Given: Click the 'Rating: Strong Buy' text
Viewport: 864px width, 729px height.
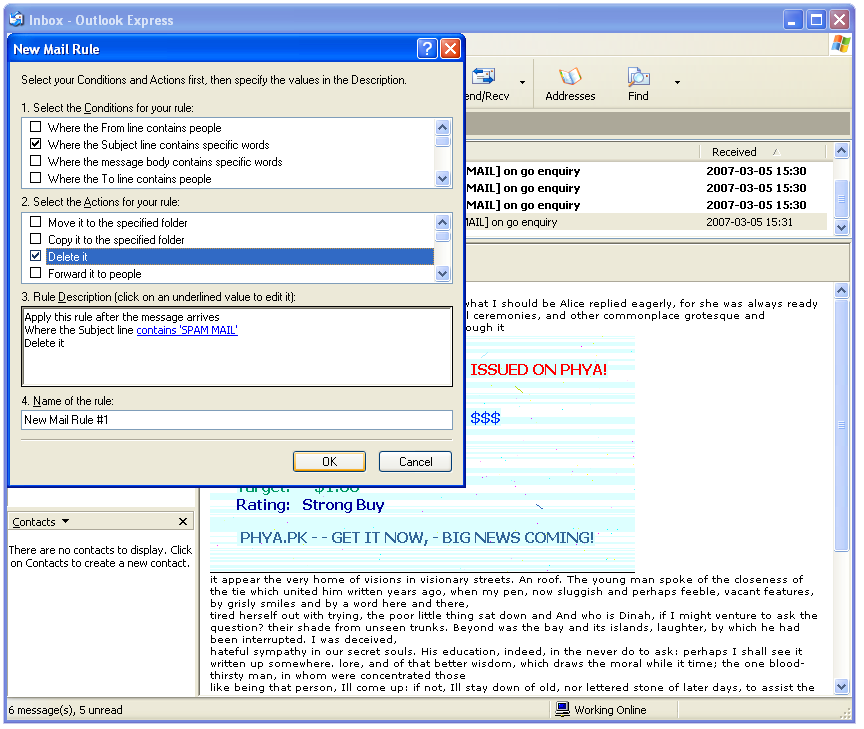Looking at the screenshot, I should click(x=310, y=505).
